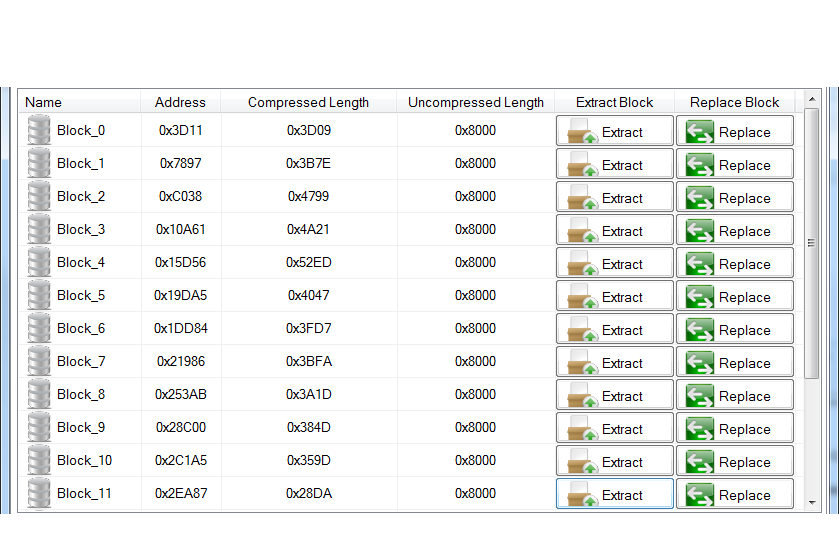The image size is (839, 555).
Task: Replace Block_3 contents
Action: pos(735,230)
